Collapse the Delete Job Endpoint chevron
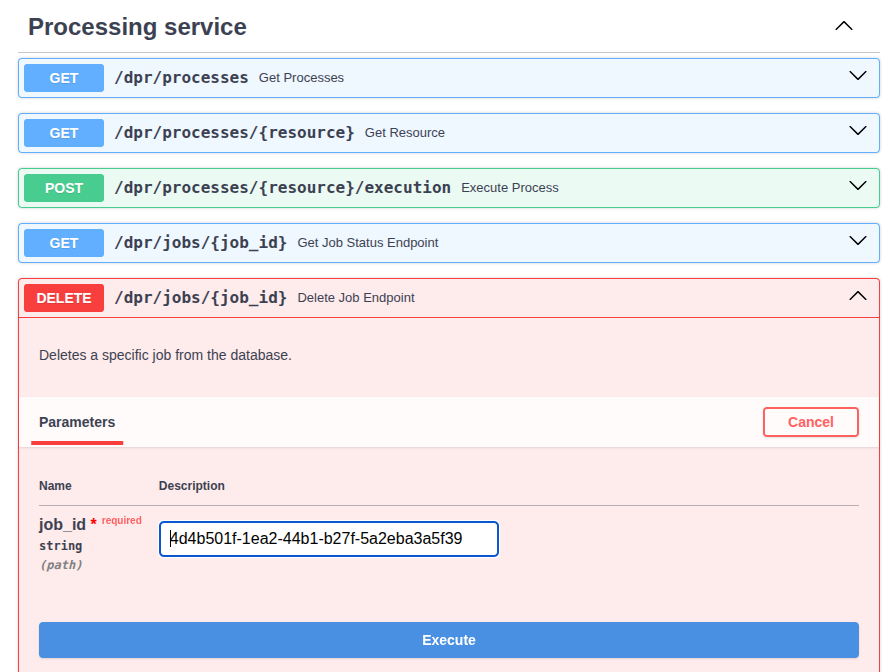This screenshot has height=672, width=894. pos(857,296)
